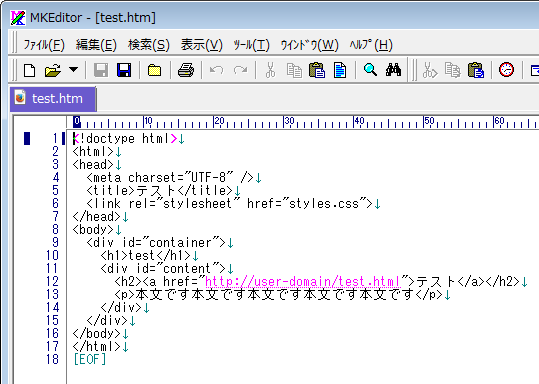Select the test.htm document tab
The width and height of the screenshot is (539, 384).
point(53,99)
